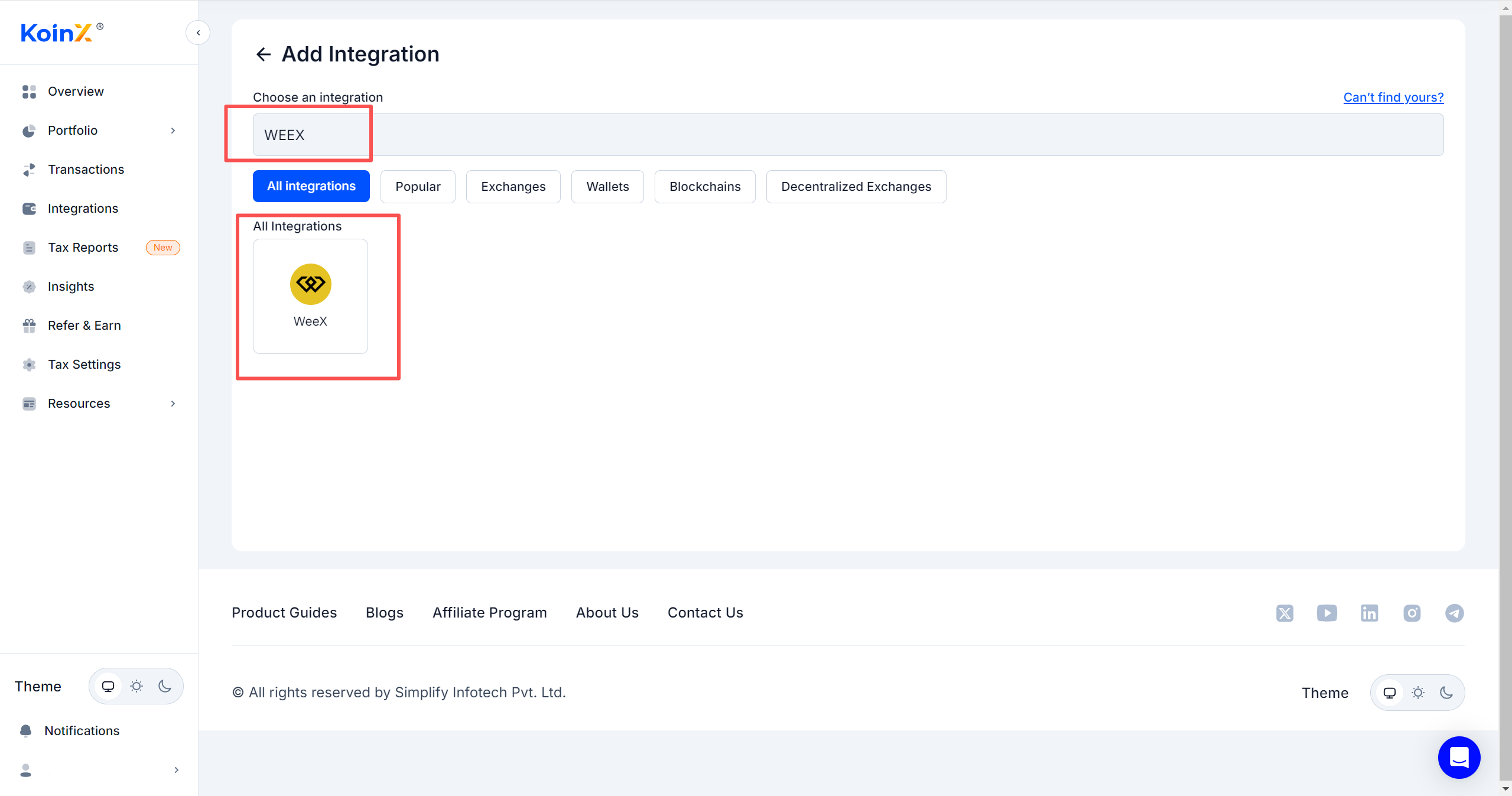Select the Decentralized Exchanges filter tab

click(x=856, y=186)
